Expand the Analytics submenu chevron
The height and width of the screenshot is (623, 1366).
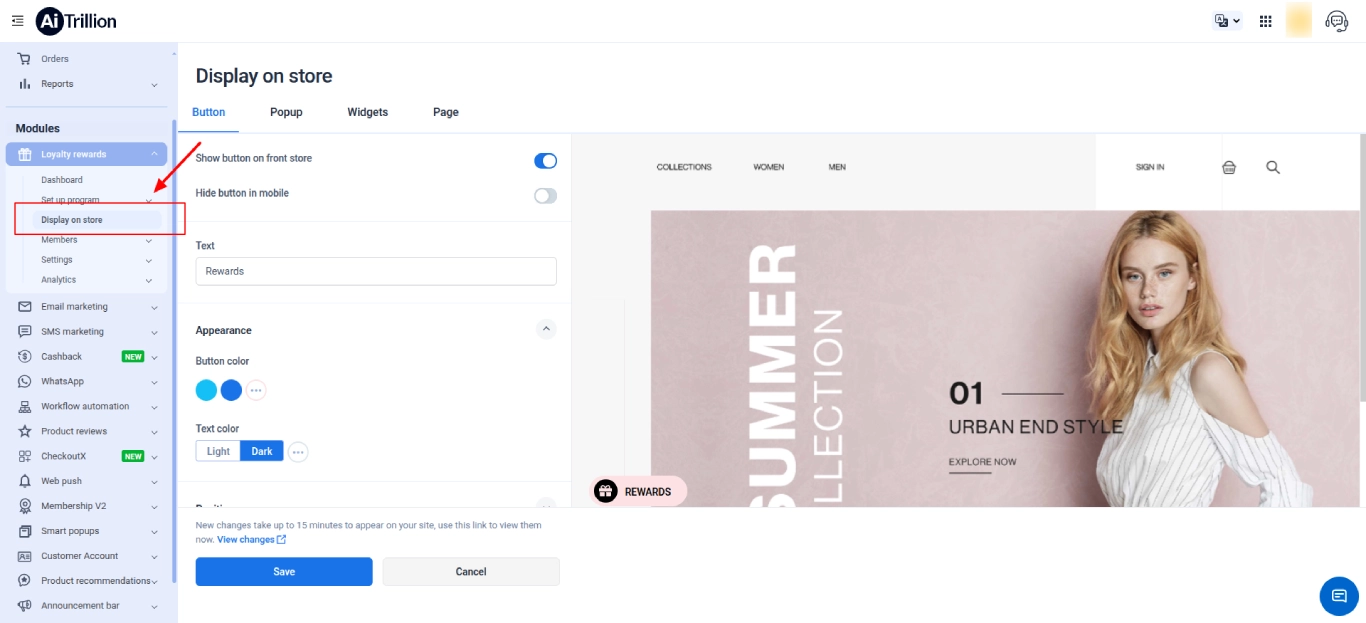[x=149, y=280]
